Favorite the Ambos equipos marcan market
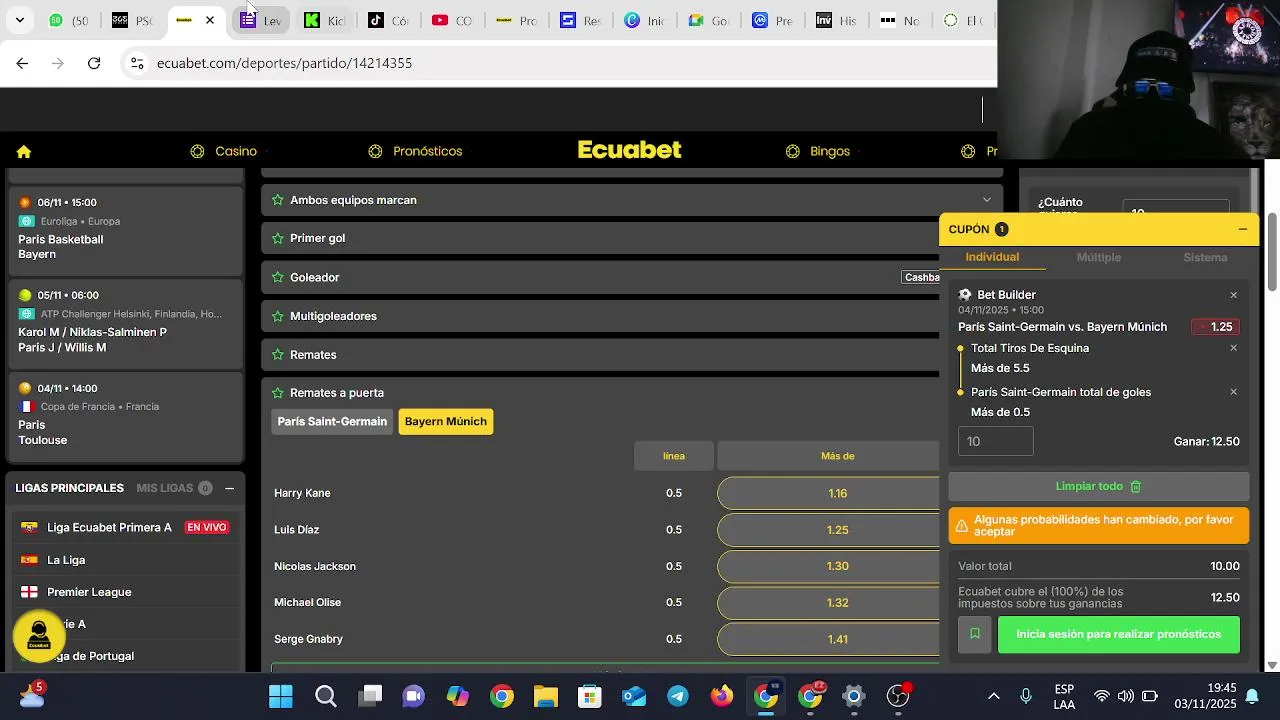The width and height of the screenshot is (1280, 720). coord(278,200)
